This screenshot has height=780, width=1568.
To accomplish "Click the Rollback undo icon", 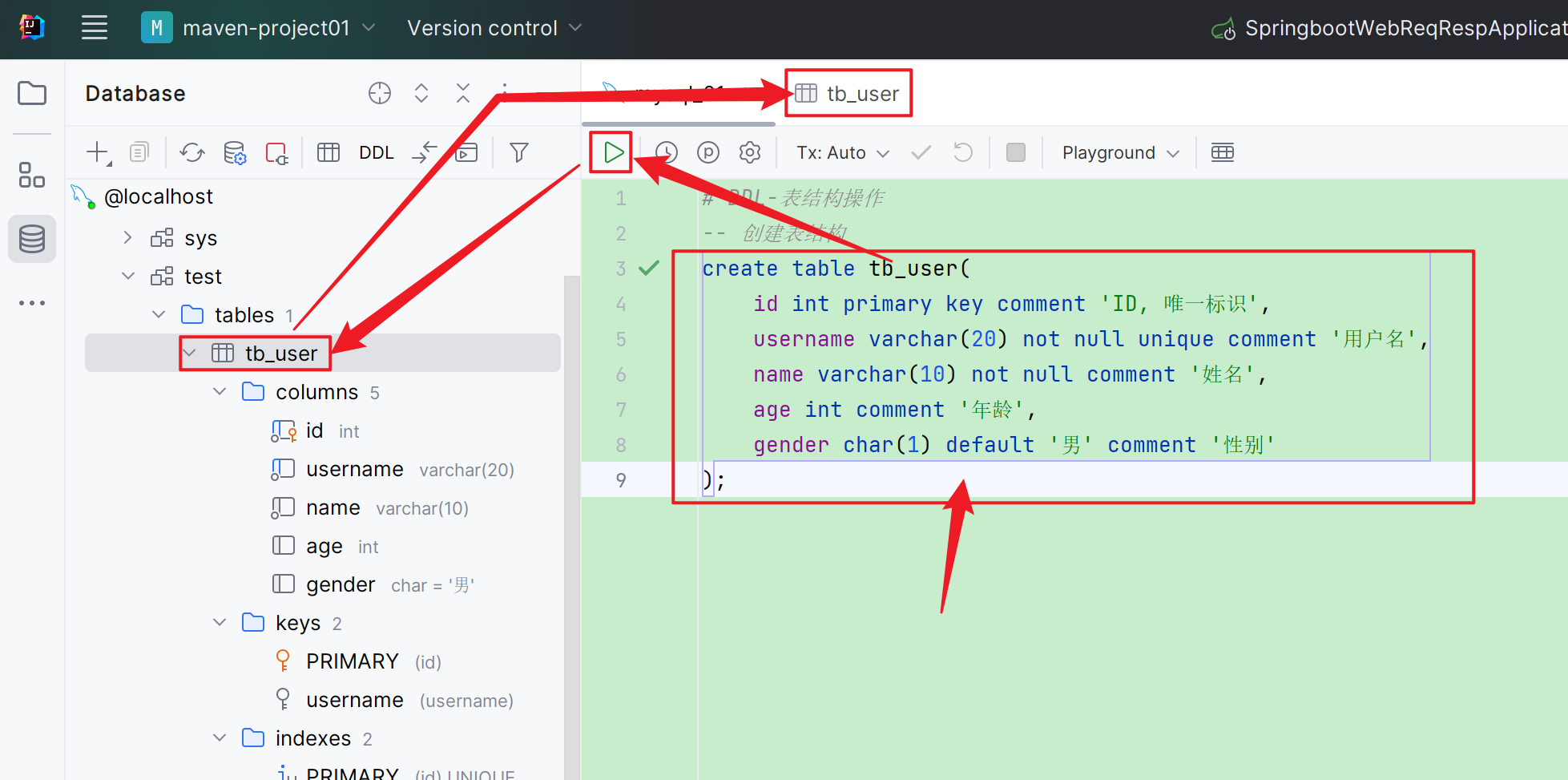I will coord(963,152).
